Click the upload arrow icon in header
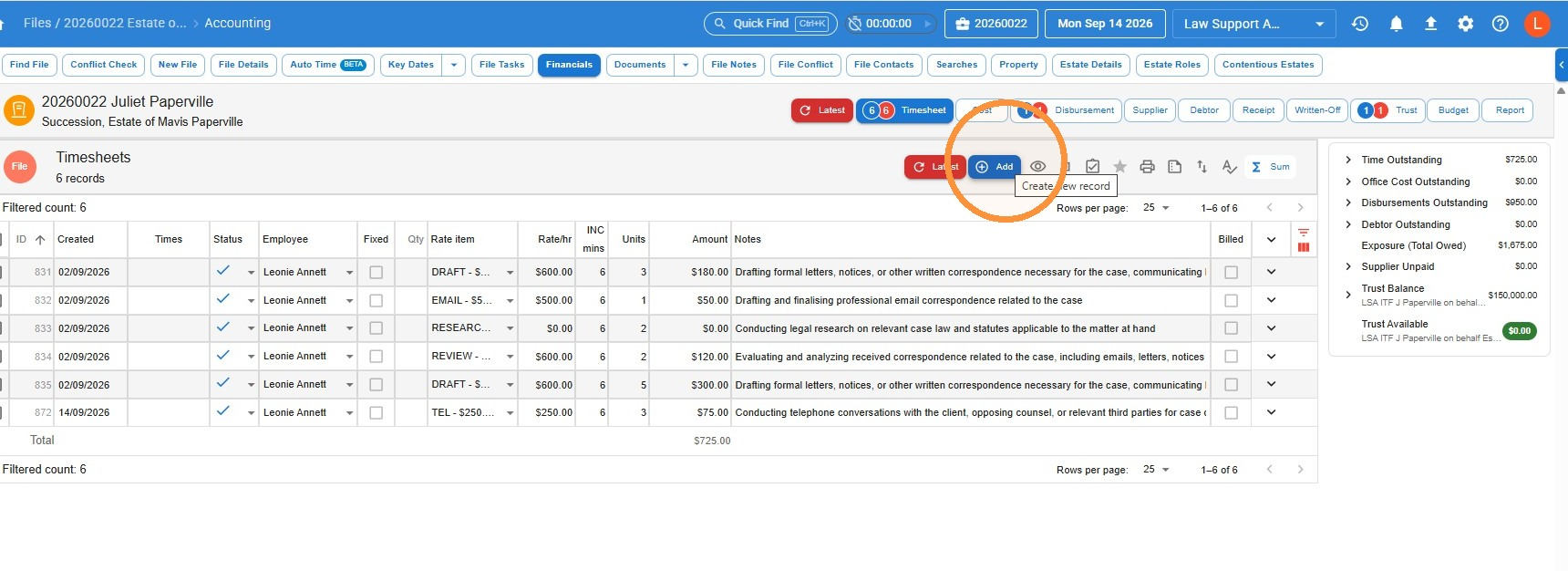 [1430, 24]
